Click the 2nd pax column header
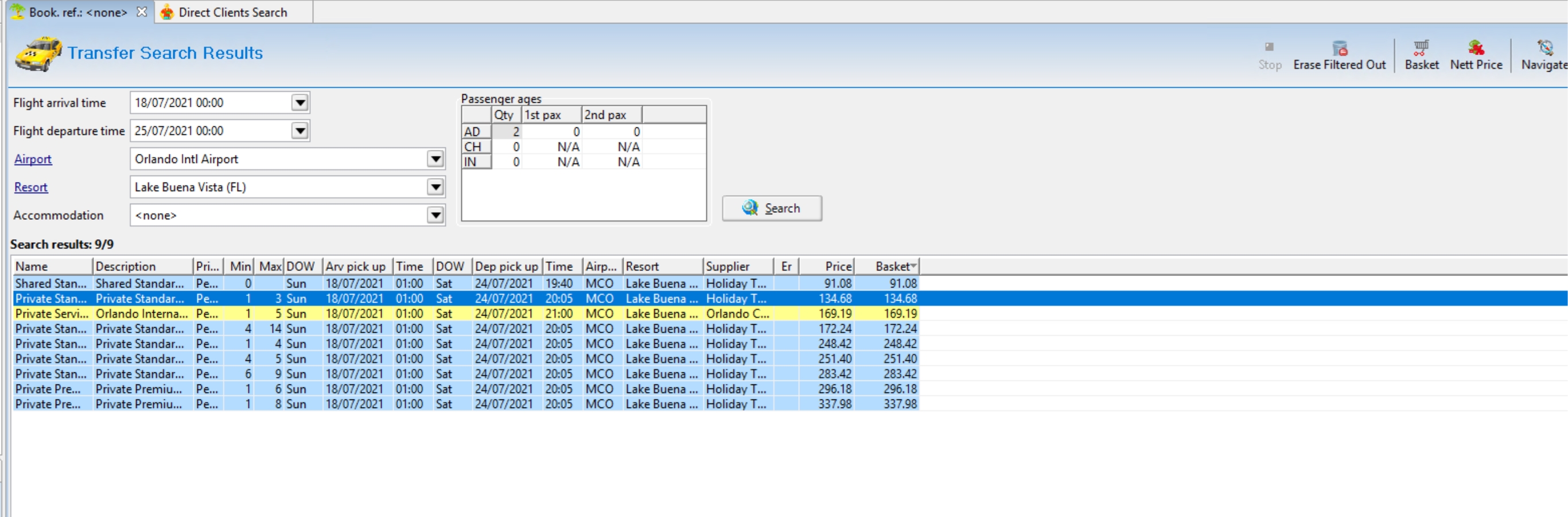 612,115
